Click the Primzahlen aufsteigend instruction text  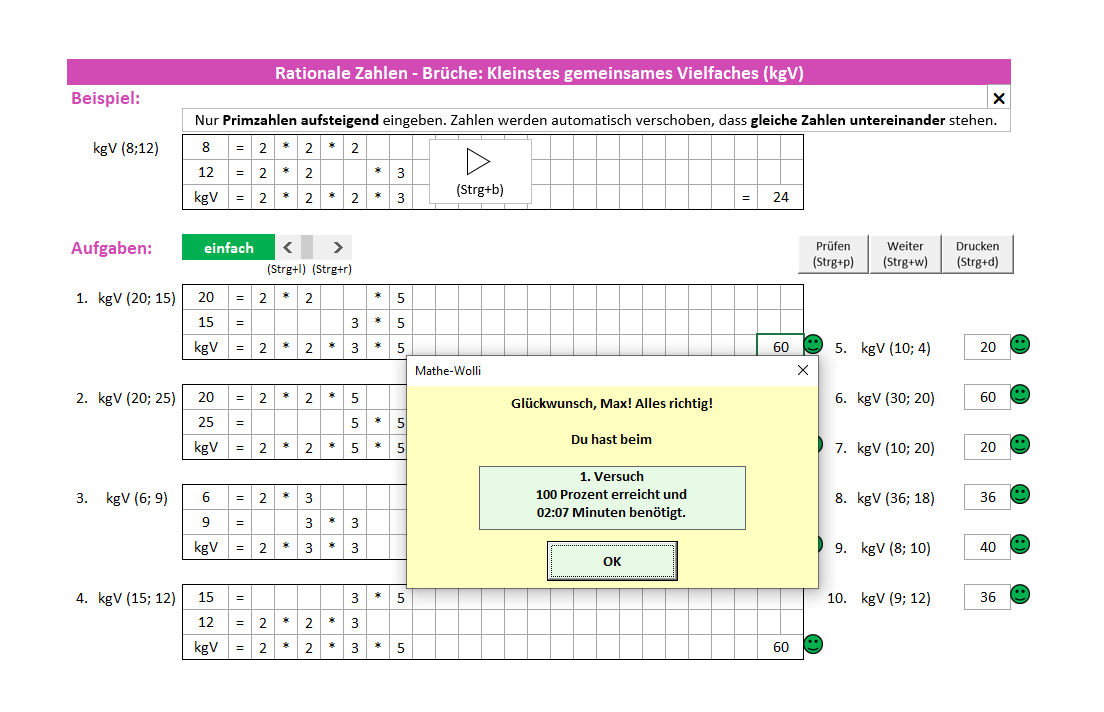[x=301, y=120]
